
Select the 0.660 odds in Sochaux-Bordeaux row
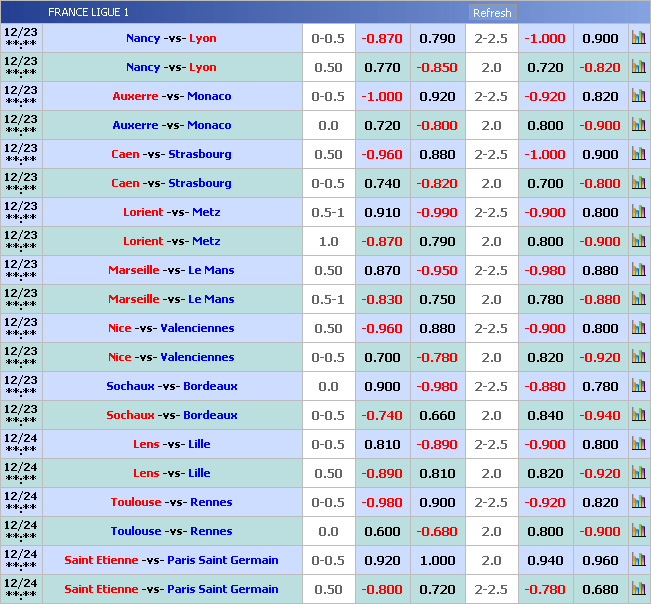coord(437,415)
